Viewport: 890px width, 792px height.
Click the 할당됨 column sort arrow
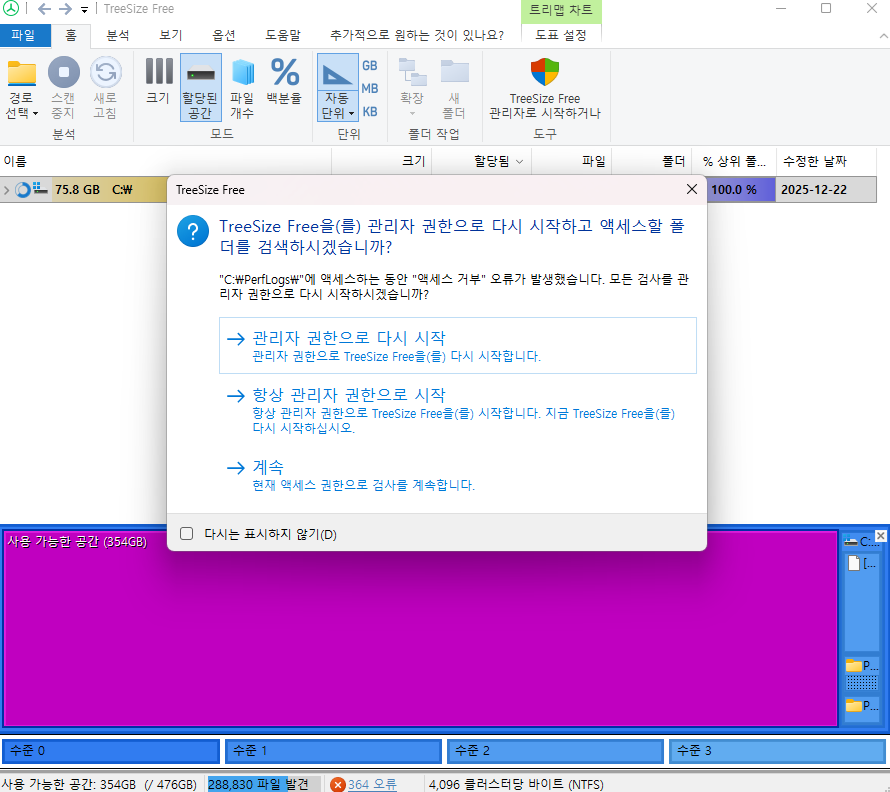pos(519,162)
